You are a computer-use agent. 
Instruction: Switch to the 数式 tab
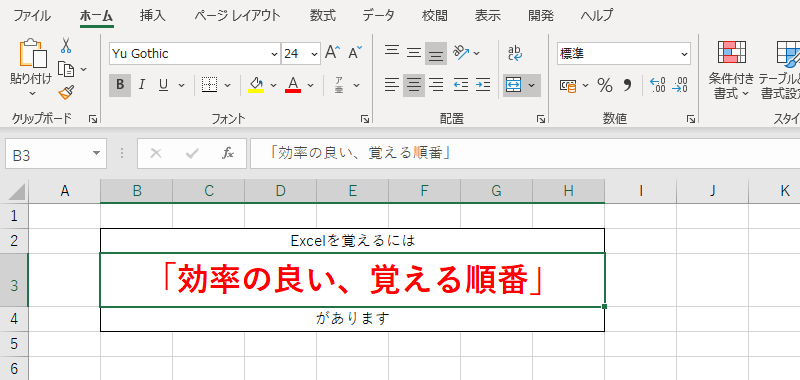322,15
